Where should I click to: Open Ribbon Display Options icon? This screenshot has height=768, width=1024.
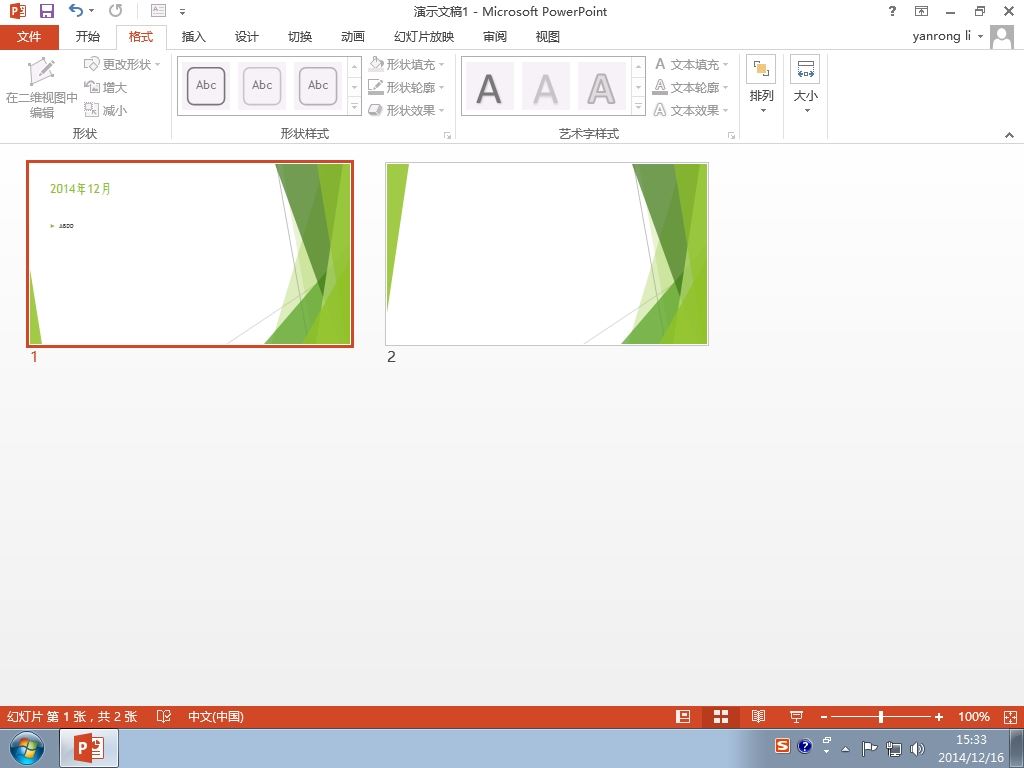(921, 11)
